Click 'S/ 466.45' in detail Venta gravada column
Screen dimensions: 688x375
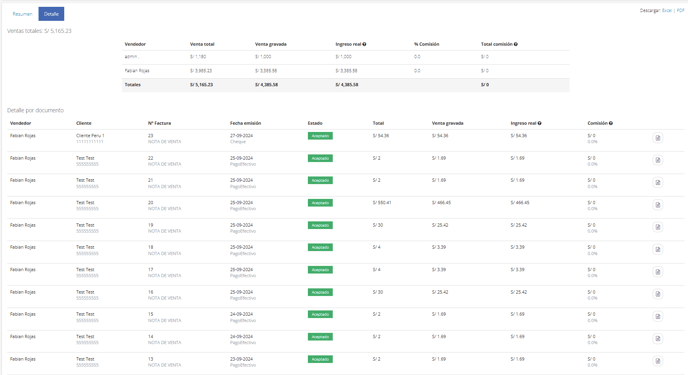(441, 203)
